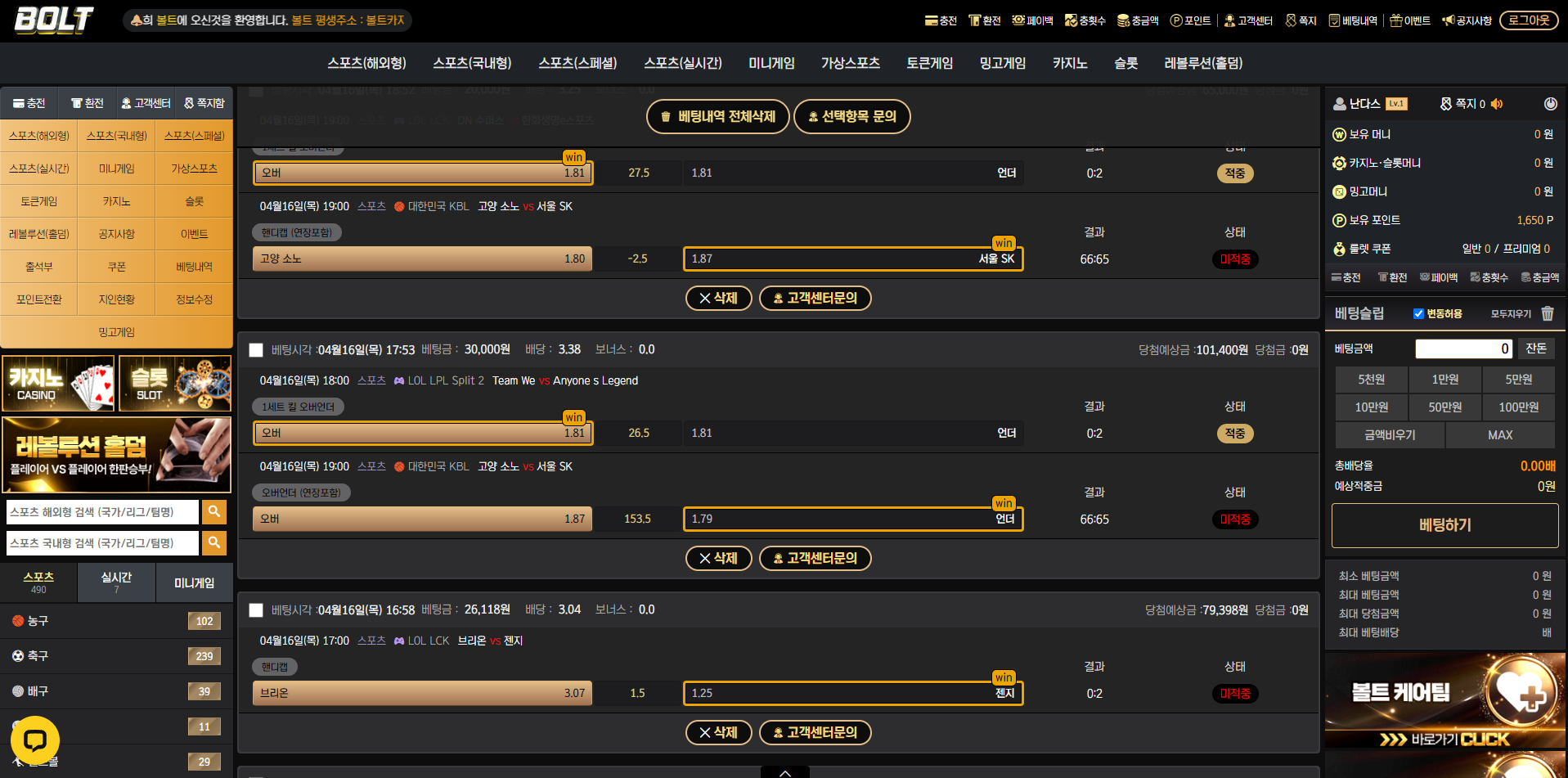The image size is (1568, 778).
Task: Click the 베팅내역 전체삭제 button
Action: point(717,116)
